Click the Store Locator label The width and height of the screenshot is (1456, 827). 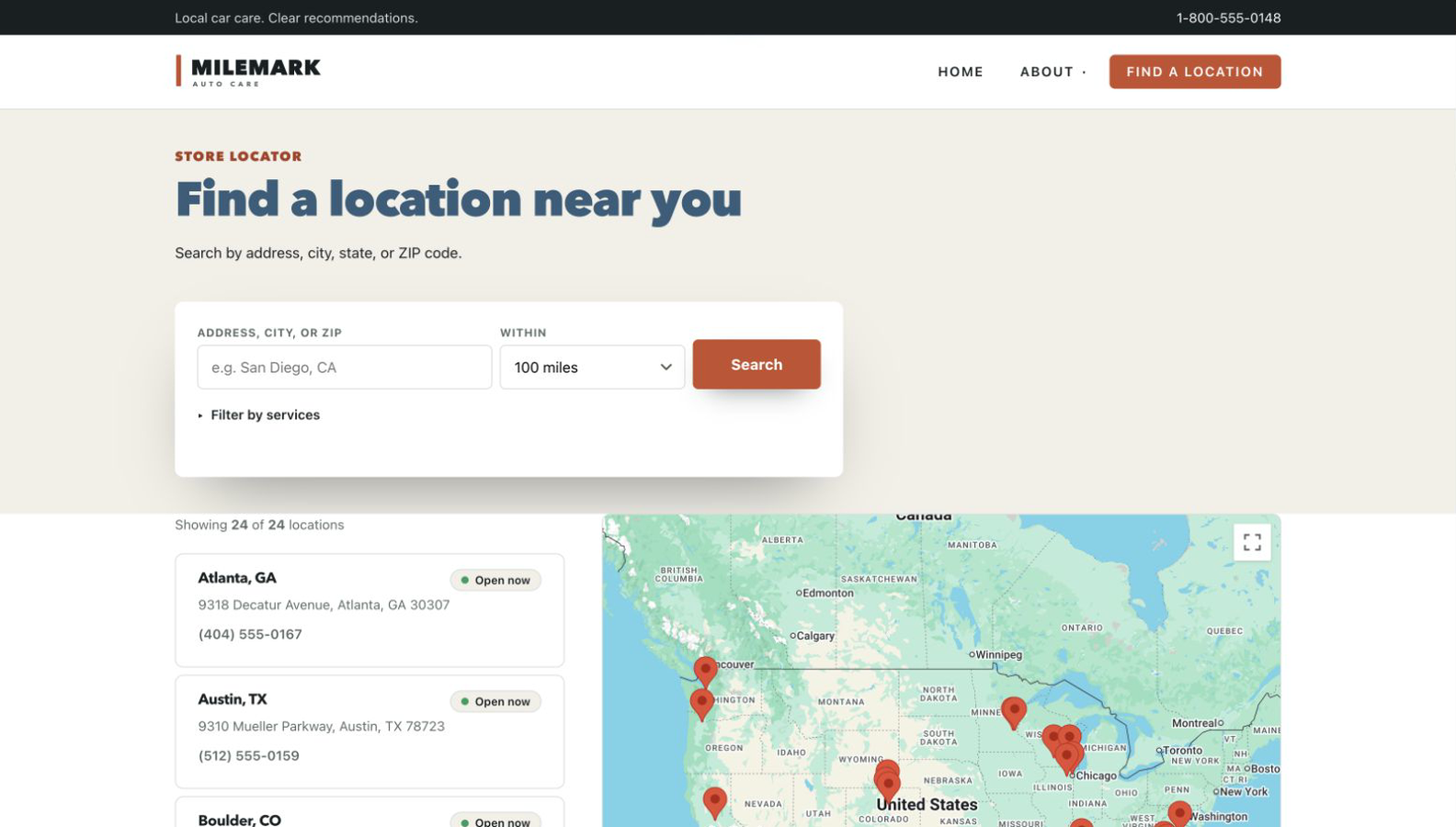(x=238, y=156)
